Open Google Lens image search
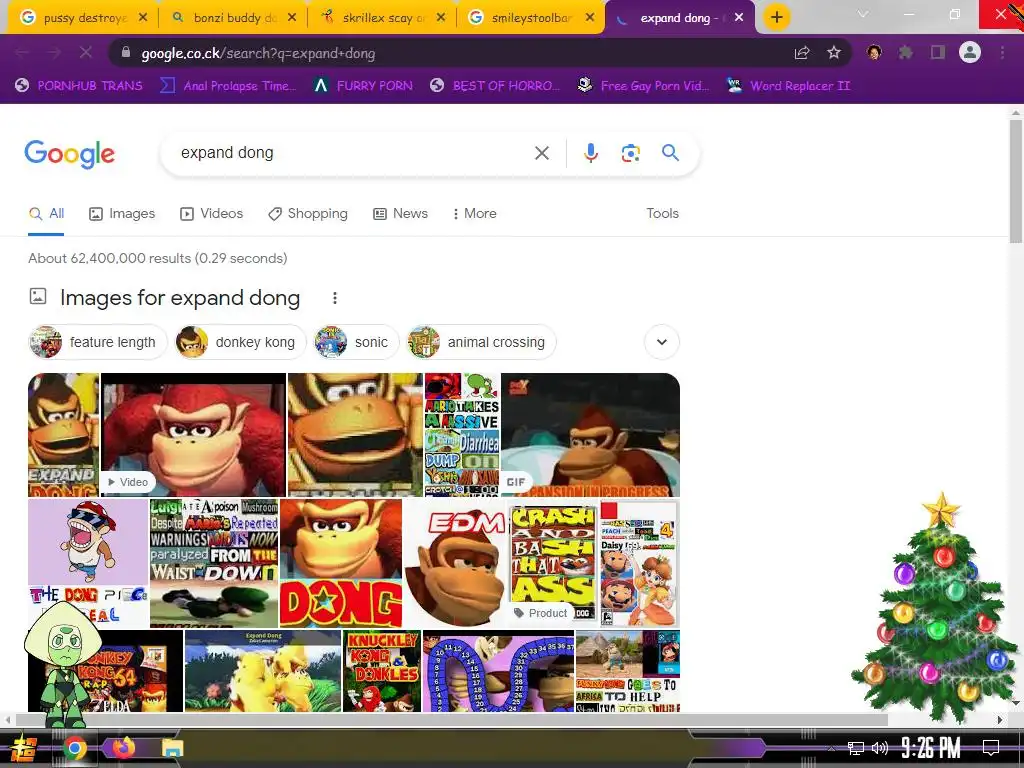This screenshot has height=768, width=1024. (630, 153)
